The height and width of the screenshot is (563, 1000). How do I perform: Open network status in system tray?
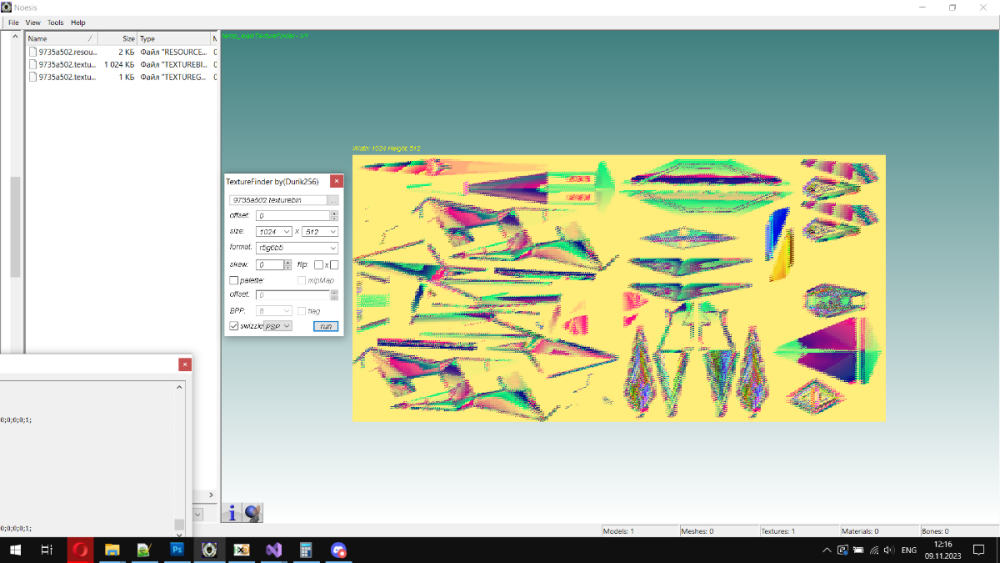coord(874,550)
